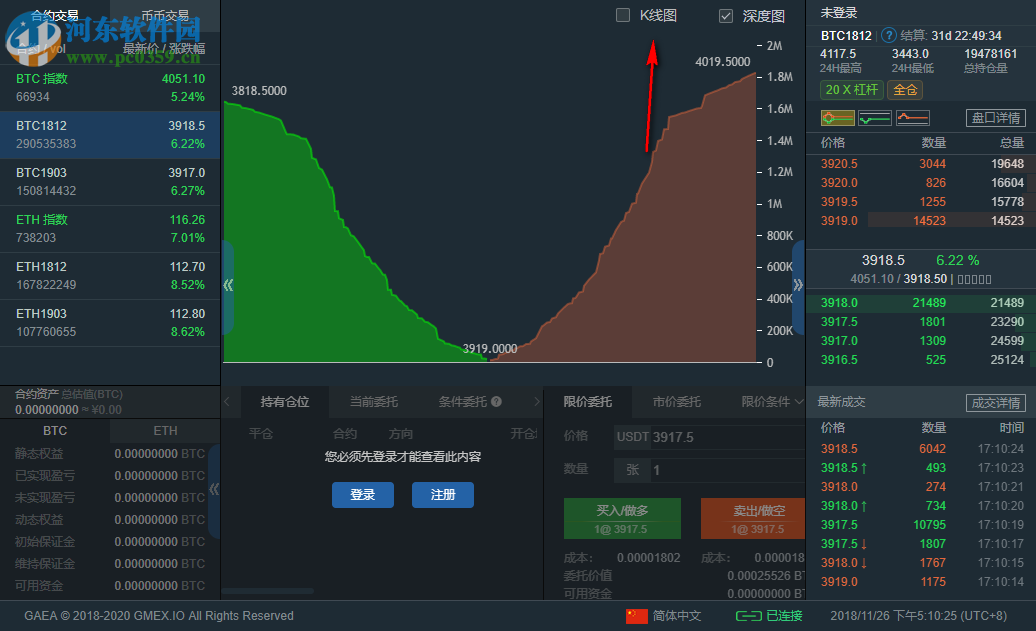Image resolution: width=1036 pixels, height=631 pixels.
Task: Disable the 深度图 checkbox
Action: (725, 16)
